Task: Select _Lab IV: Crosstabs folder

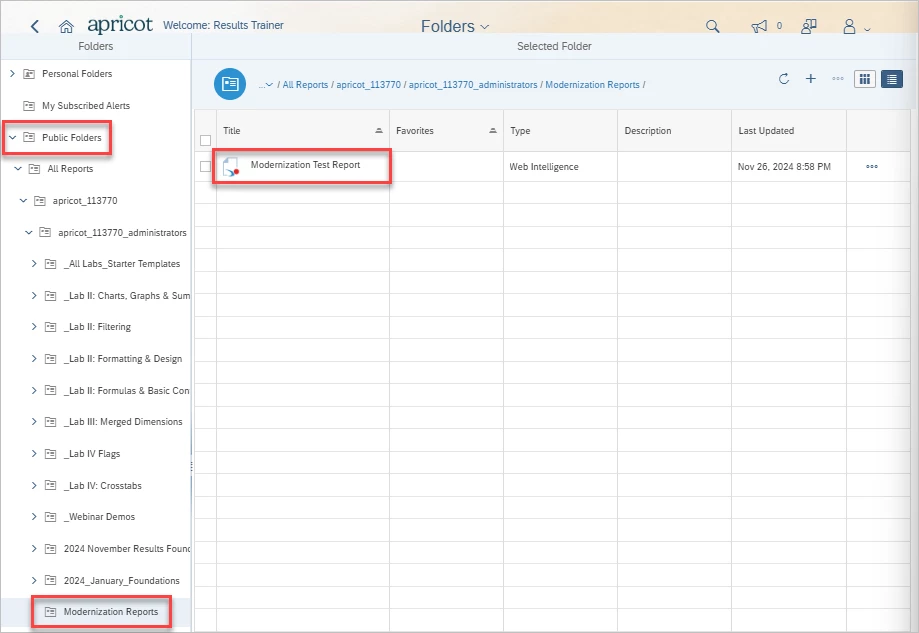Action: (103, 486)
